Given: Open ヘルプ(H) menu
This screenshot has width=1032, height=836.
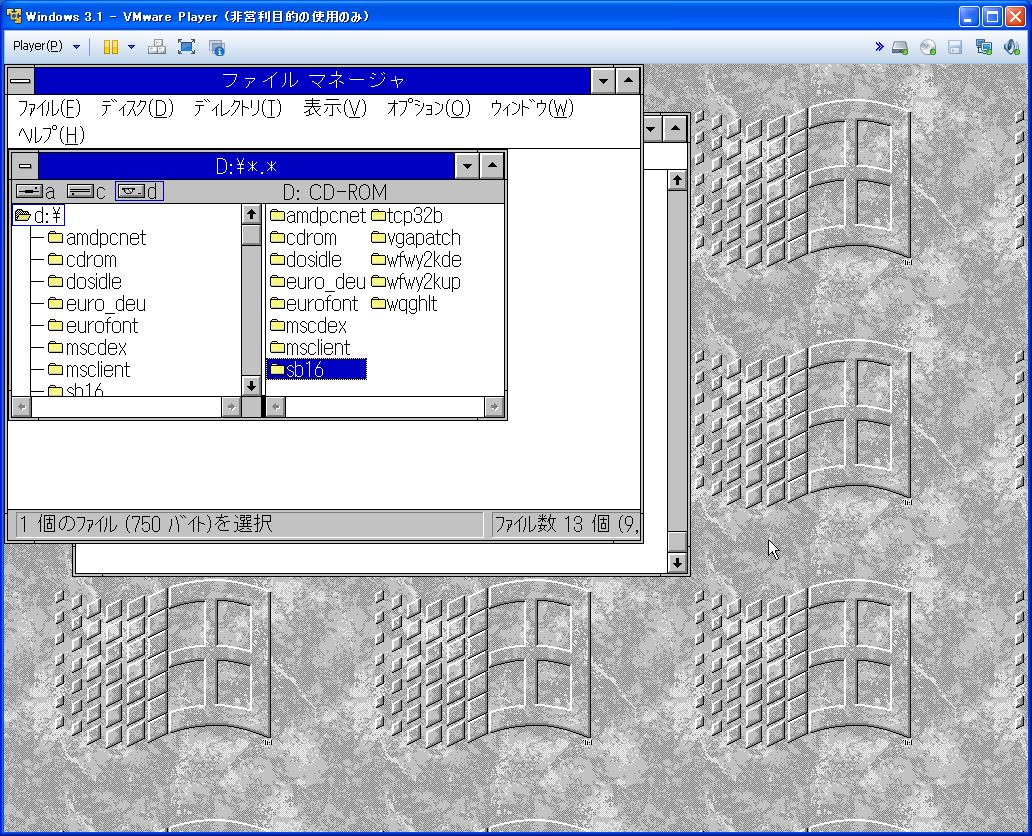Looking at the screenshot, I should click(51, 135).
